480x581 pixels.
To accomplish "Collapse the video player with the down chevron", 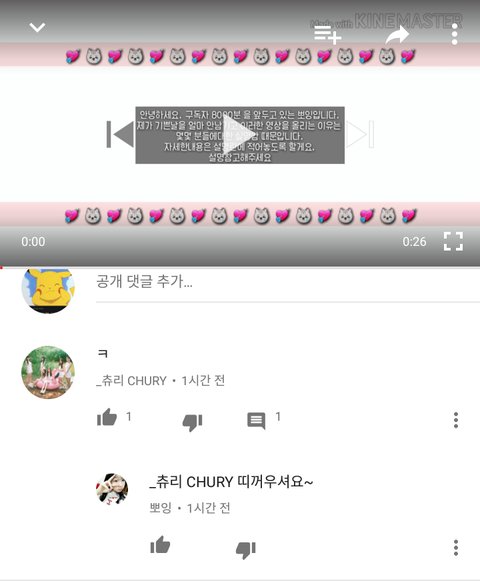I will [37, 27].
